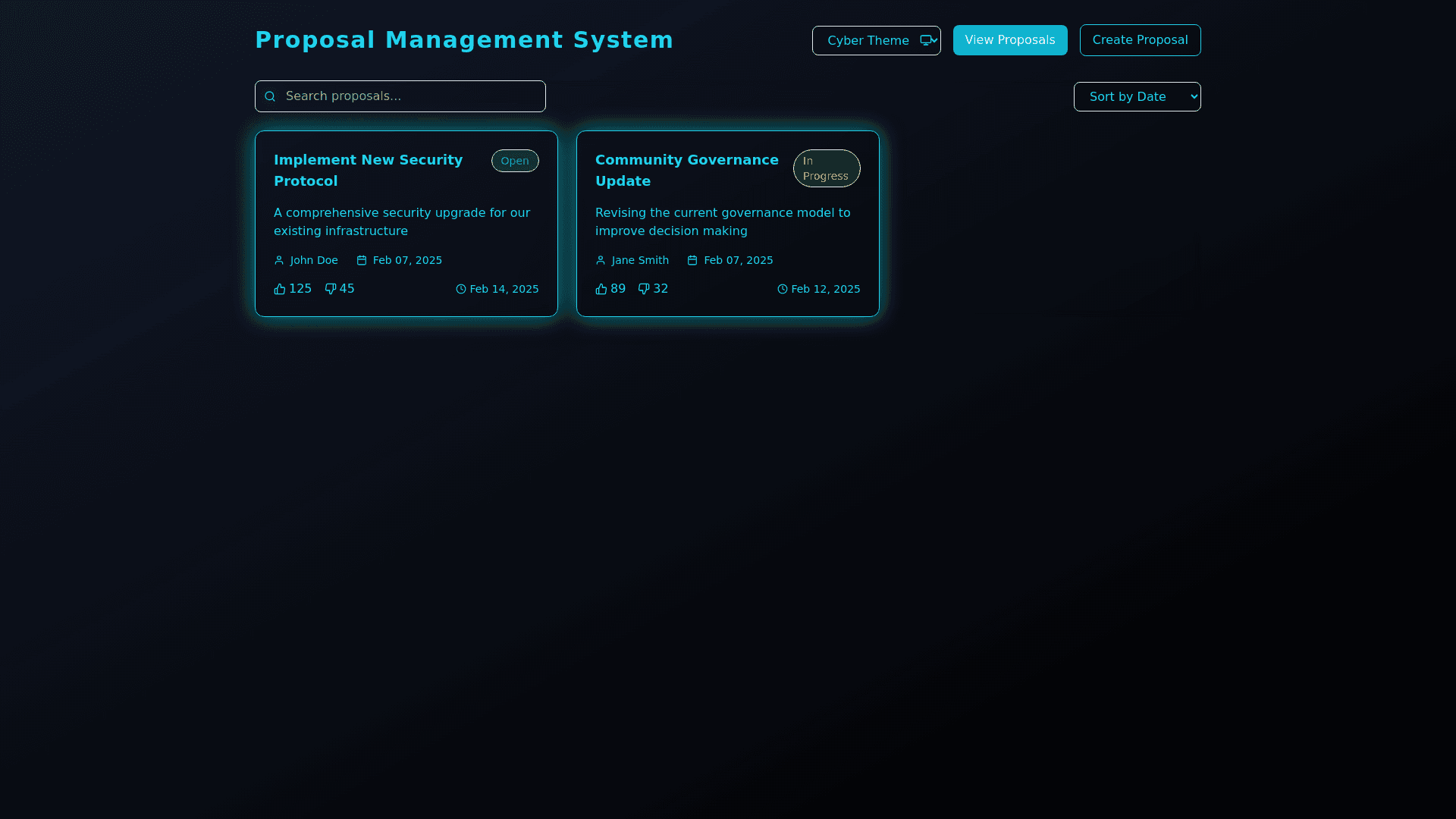Click the In Progress status badge
The image size is (1456, 819).
826,168
